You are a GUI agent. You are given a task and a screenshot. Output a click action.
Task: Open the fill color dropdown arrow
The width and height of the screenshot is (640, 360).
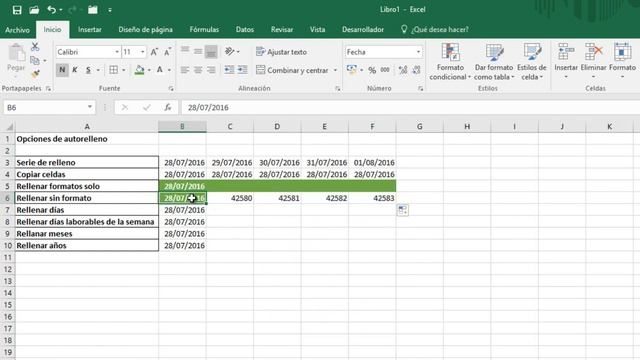(149, 70)
